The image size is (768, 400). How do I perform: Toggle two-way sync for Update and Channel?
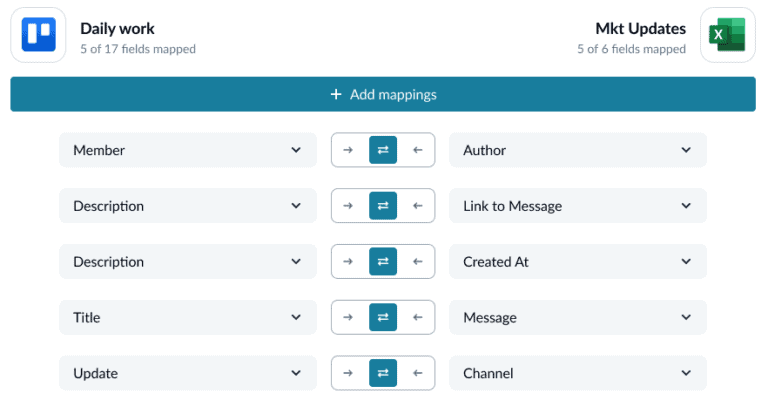tap(383, 374)
